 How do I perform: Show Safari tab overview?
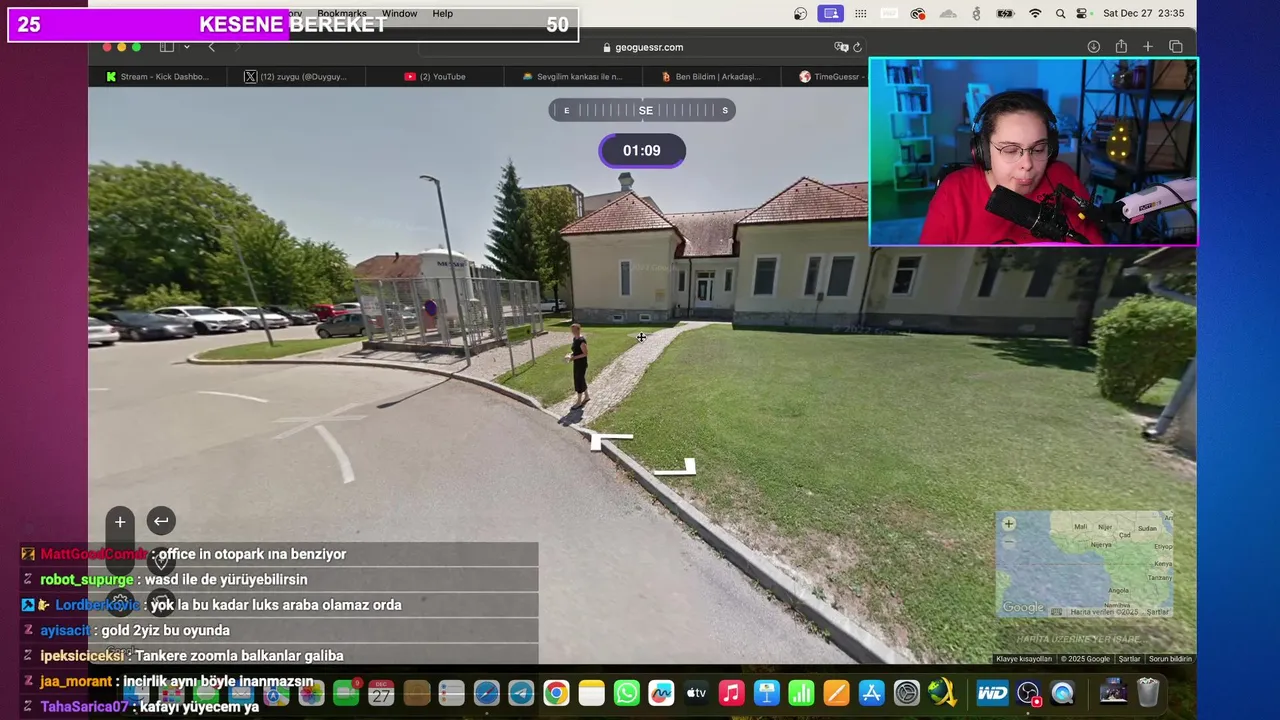click(x=1176, y=47)
